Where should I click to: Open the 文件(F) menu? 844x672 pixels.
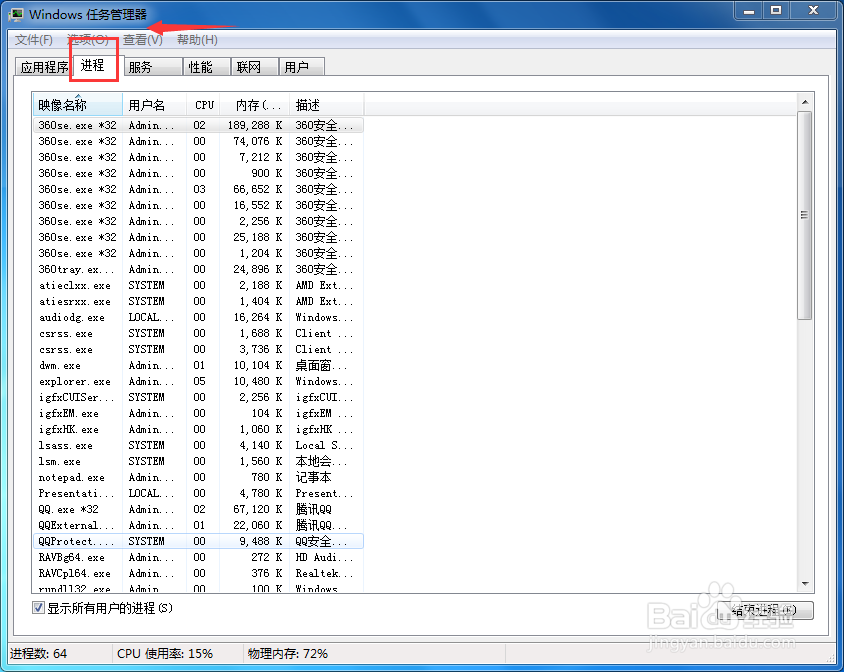pos(33,40)
